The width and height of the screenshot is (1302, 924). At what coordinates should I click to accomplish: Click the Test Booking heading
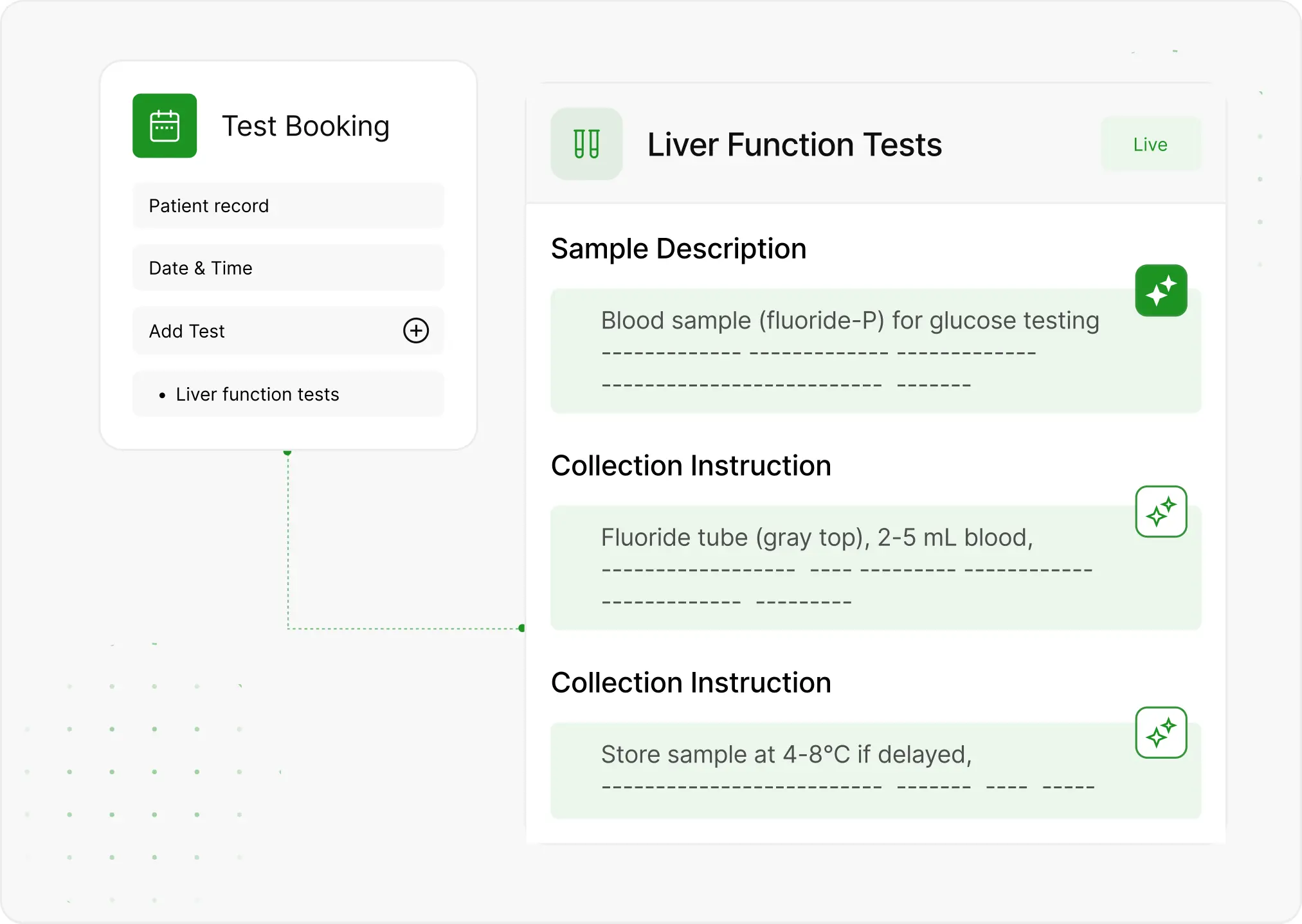point(305,126)
